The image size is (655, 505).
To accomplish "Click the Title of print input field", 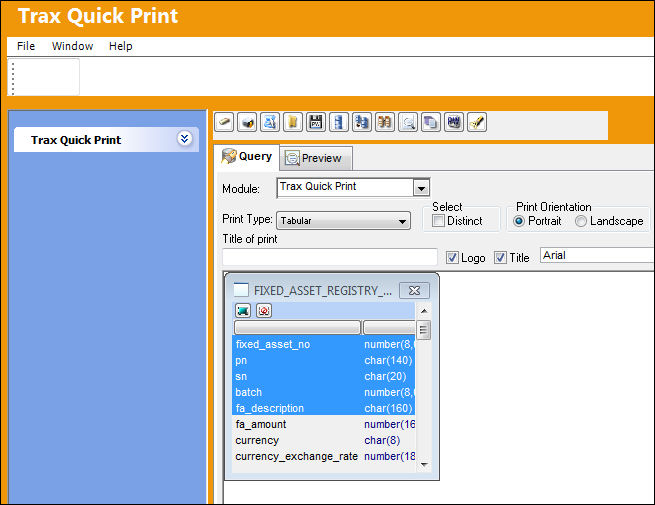I will pyautogui.click(x=330, y=257).
